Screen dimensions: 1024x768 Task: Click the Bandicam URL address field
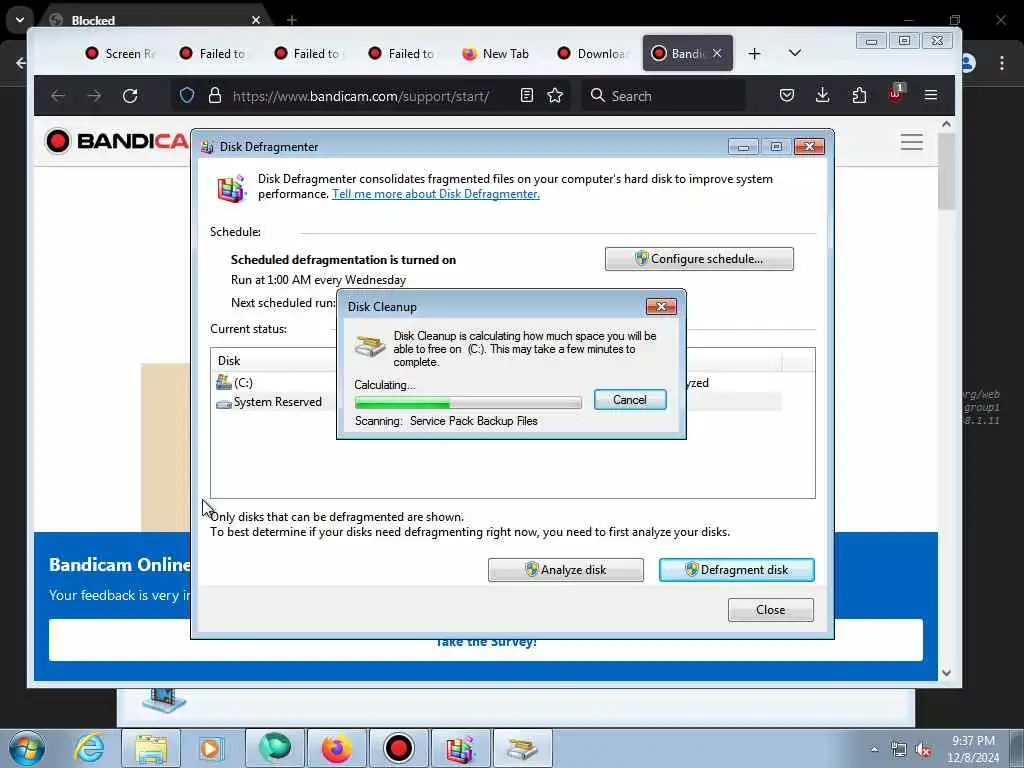pyautogui.click(x=360, y=96)
